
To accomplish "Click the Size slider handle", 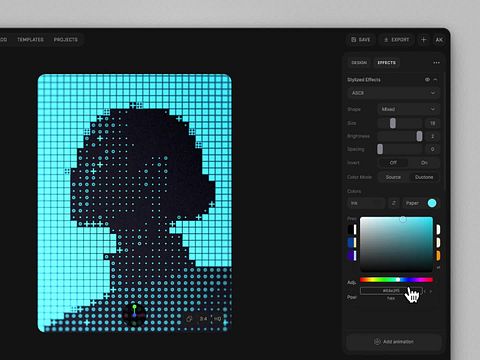I will [x=393, y=123].
